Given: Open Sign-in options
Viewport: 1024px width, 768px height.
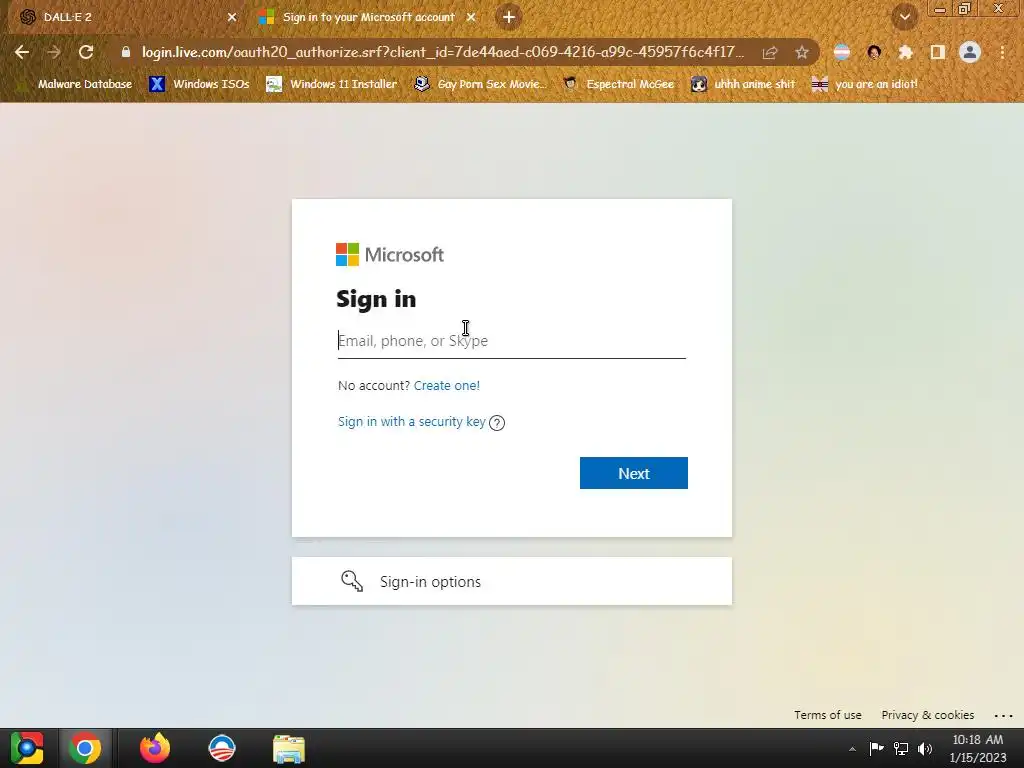Looking at the screenshot, I should point(511,581).
